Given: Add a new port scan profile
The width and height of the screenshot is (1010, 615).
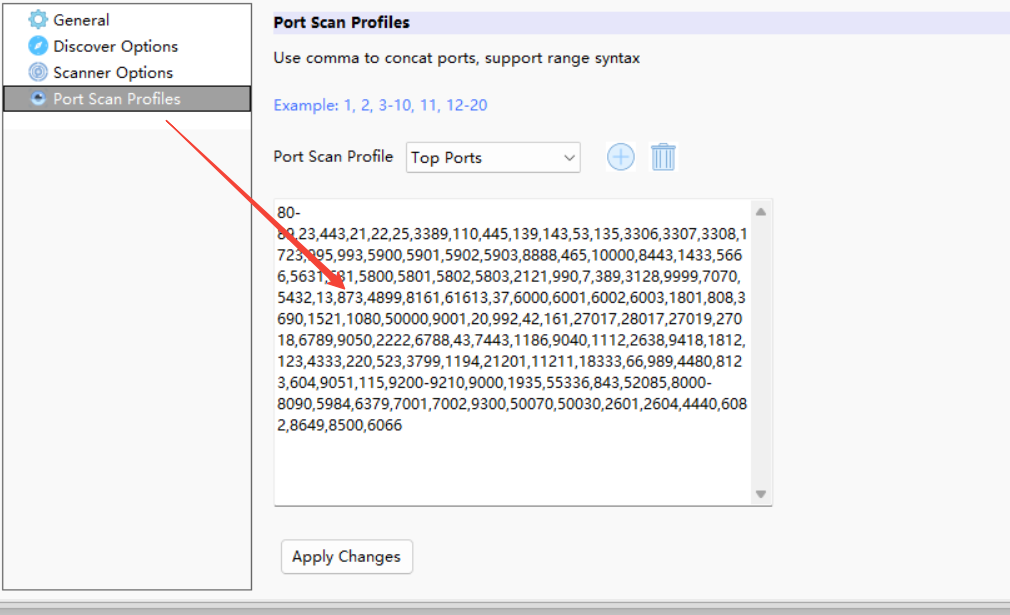Looking at the screenshot, I should (x=621, y=157).
